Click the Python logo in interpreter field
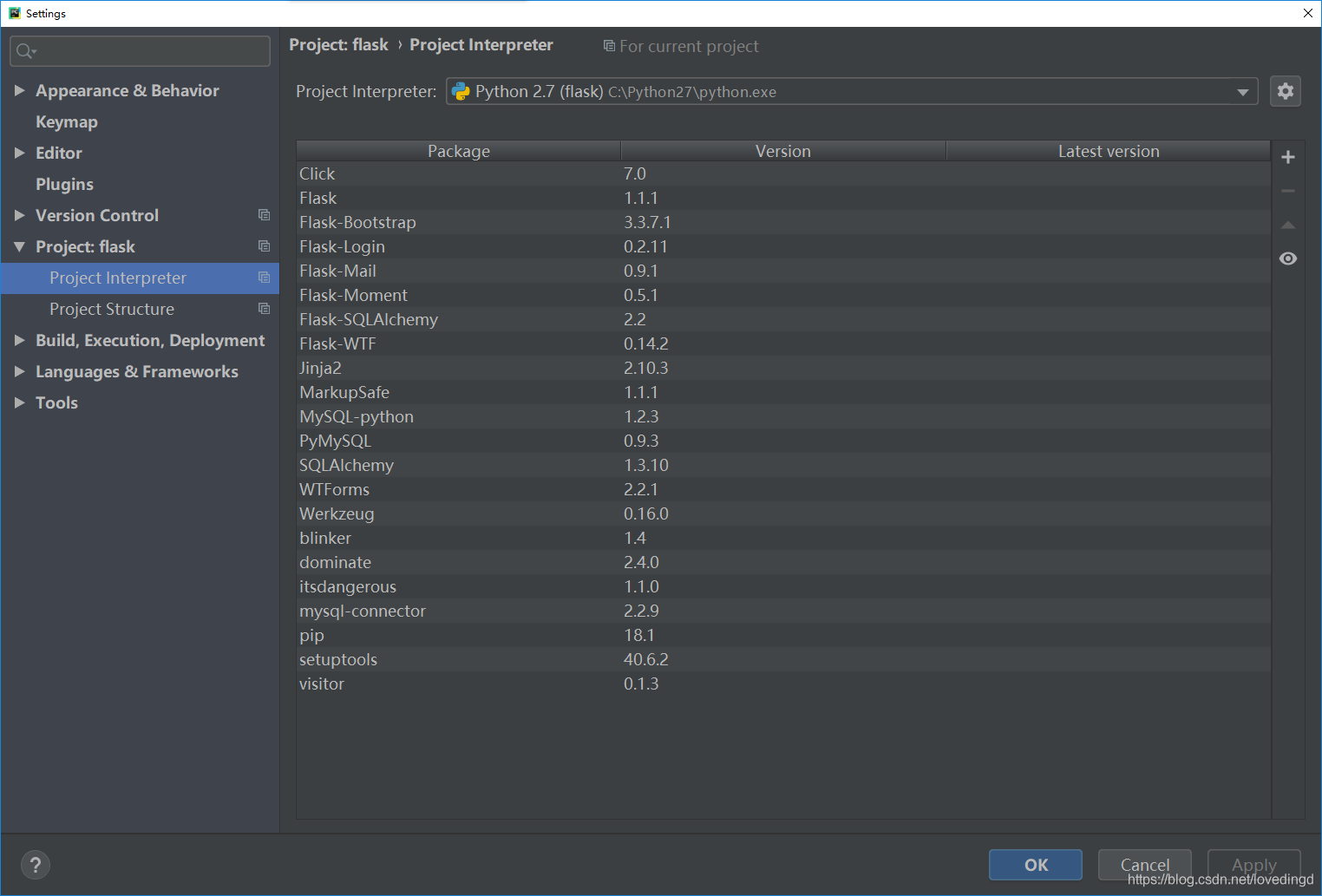This screenshot has width=1322, height=896. click(x=461, y=91)
